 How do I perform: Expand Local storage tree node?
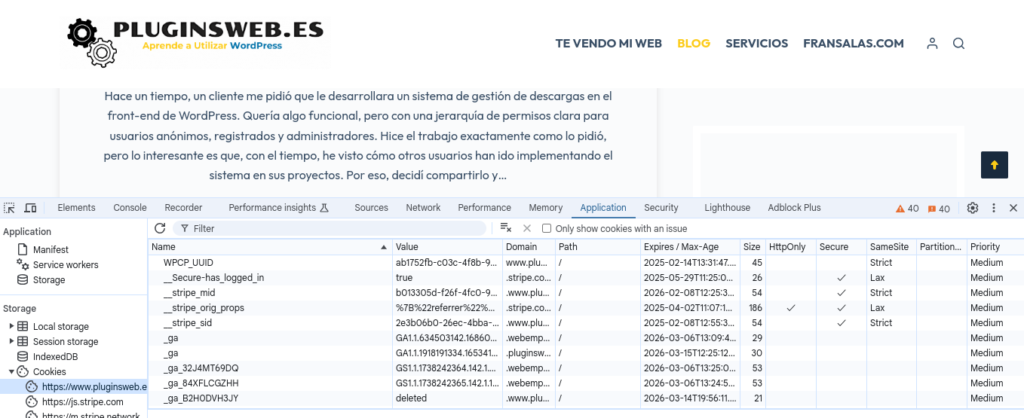click(11, 327)
